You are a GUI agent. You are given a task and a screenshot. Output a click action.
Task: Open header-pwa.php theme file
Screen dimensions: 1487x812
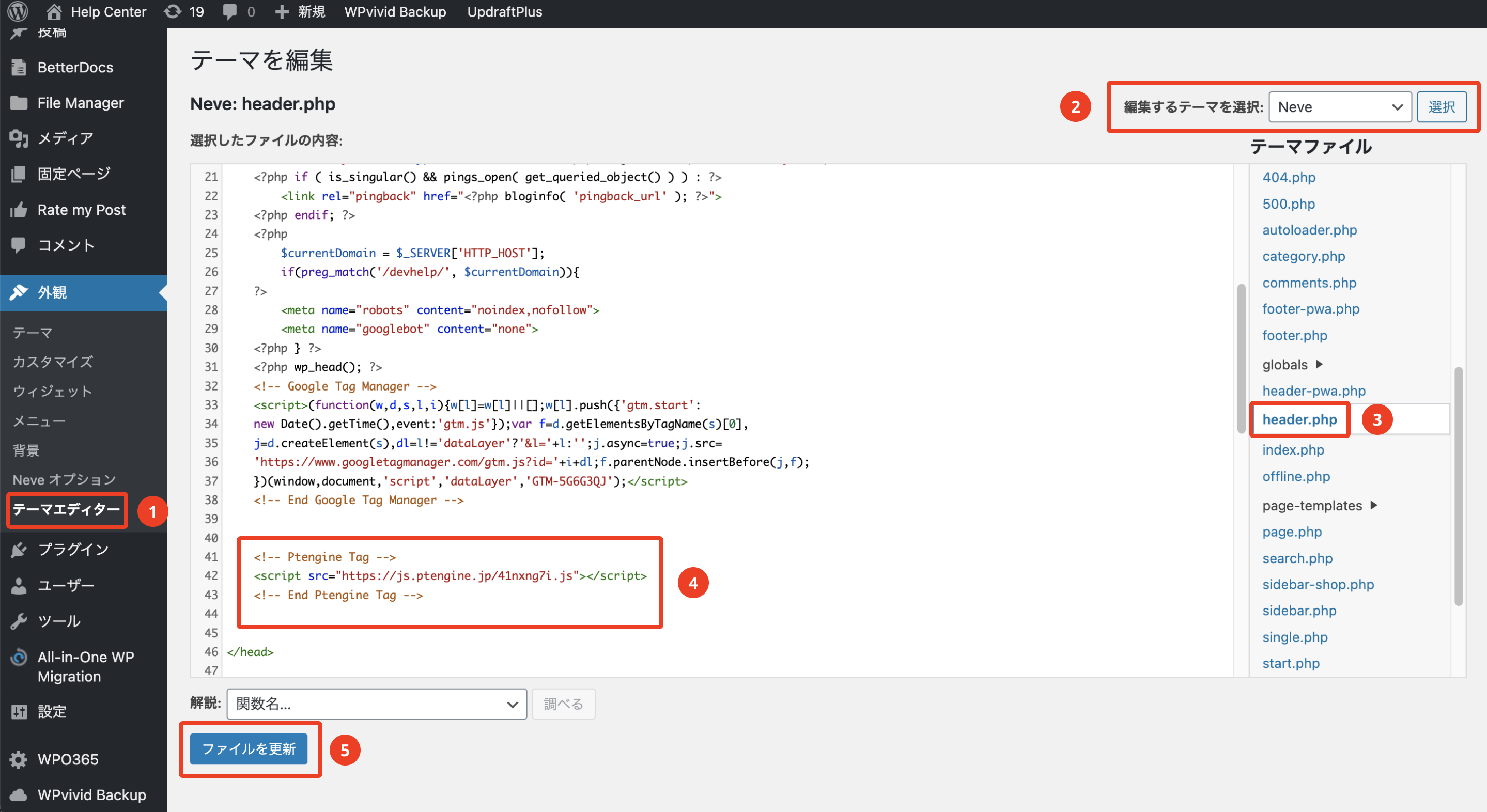(x=1314, y=391)
